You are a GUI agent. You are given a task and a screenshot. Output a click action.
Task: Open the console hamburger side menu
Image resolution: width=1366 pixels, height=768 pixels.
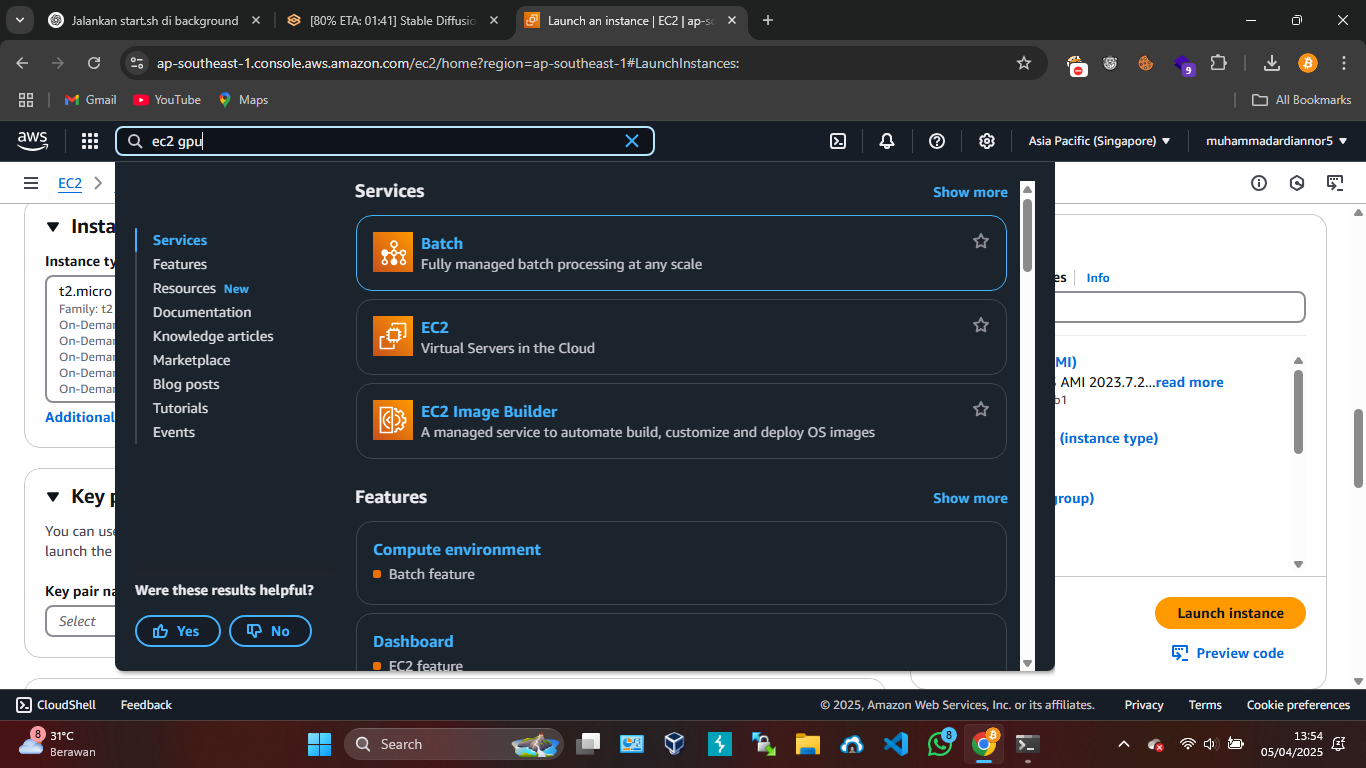[x=32, y=183]
